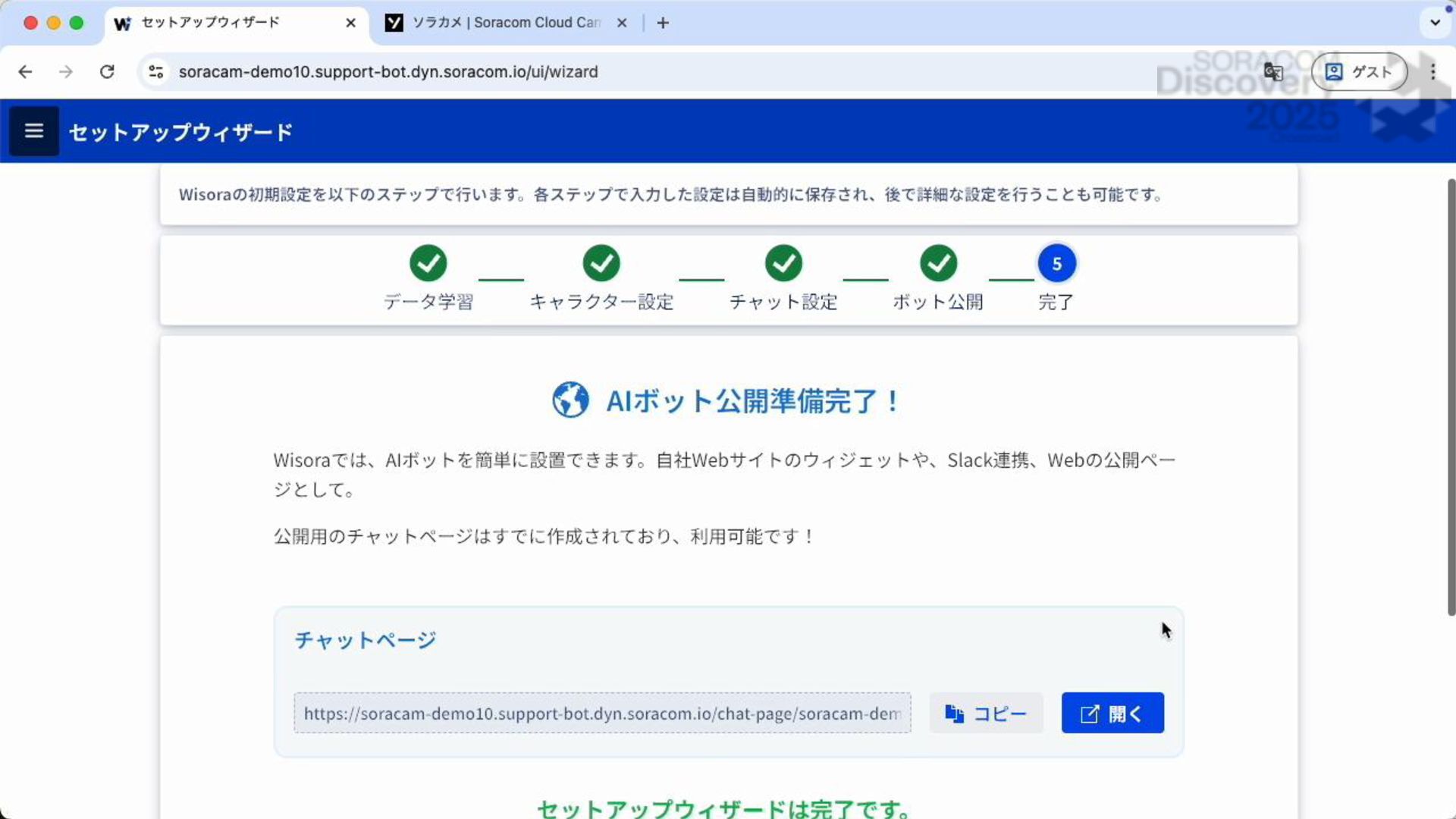This screenshot has width=1456, height=819.
Task: Go forward to the next page
Action: tap(66, 71)
